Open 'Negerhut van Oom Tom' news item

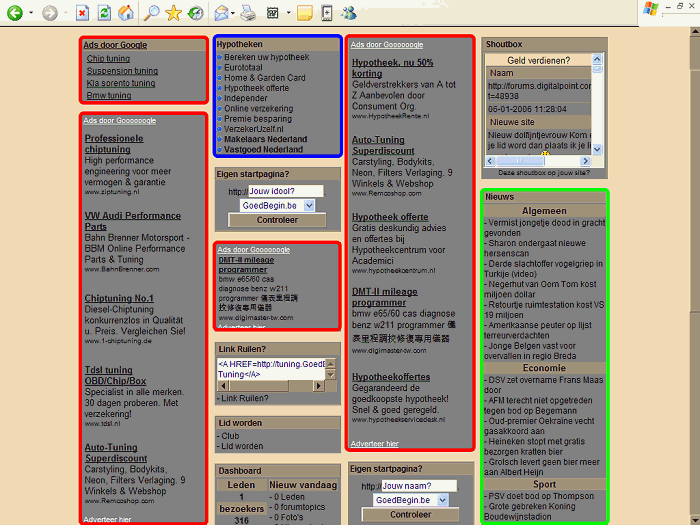[540, 289]
